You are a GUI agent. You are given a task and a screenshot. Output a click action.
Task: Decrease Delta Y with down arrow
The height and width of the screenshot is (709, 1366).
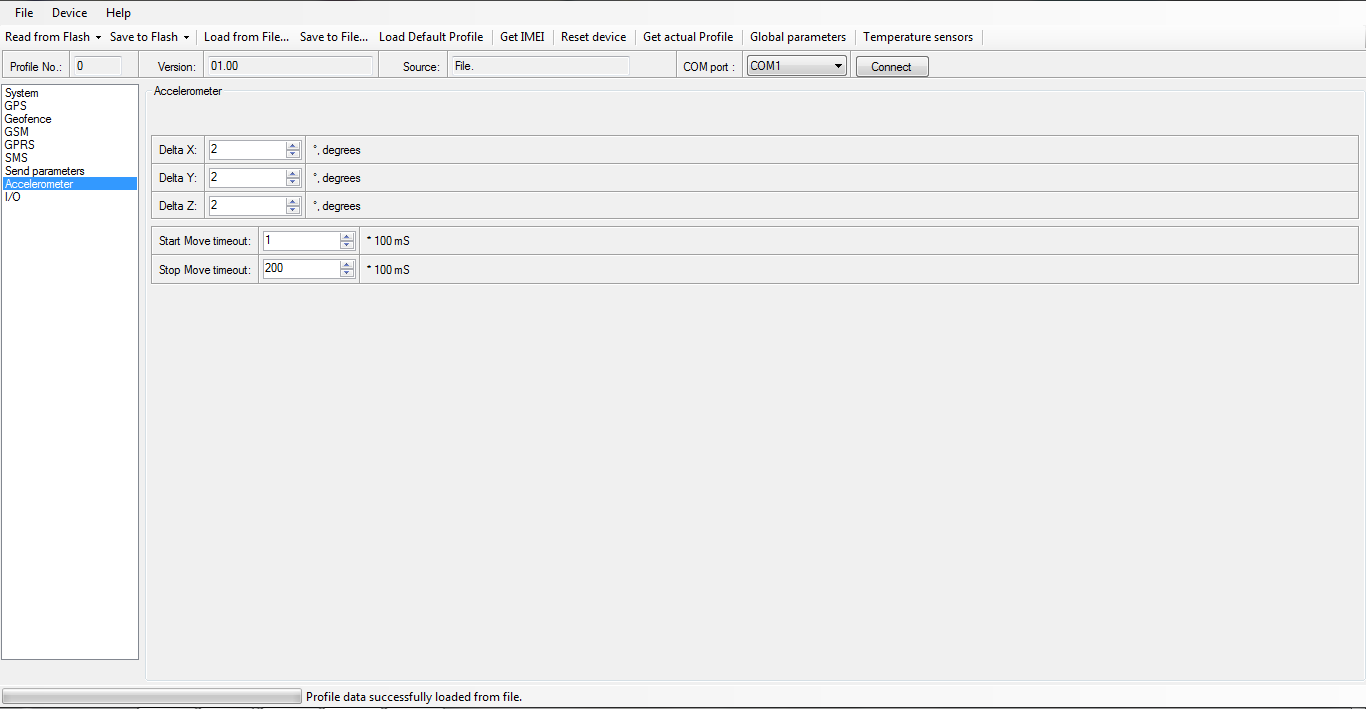coord(293,182)
